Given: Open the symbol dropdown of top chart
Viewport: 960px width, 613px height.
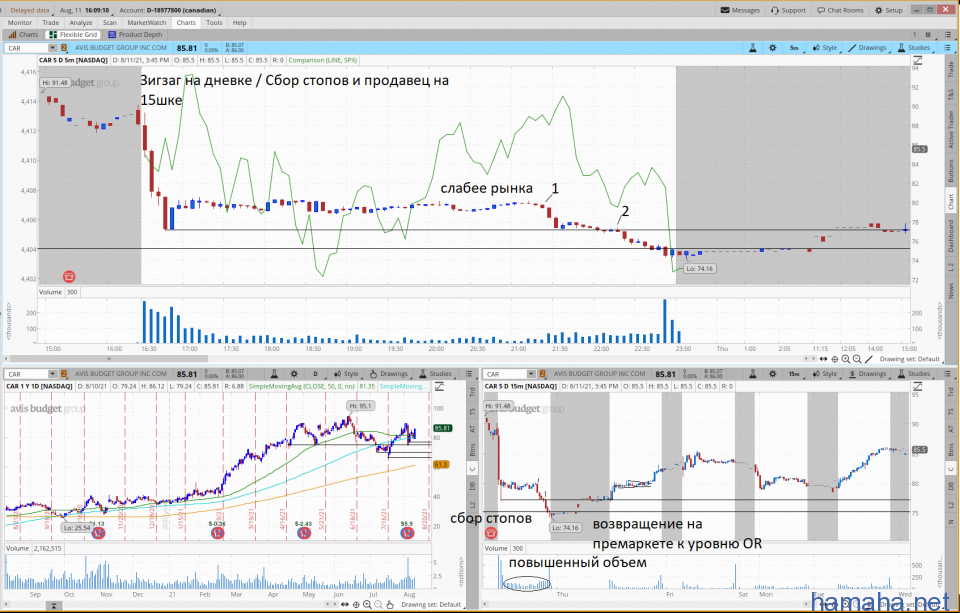Looking at the screenshot, I should [53, 48].
